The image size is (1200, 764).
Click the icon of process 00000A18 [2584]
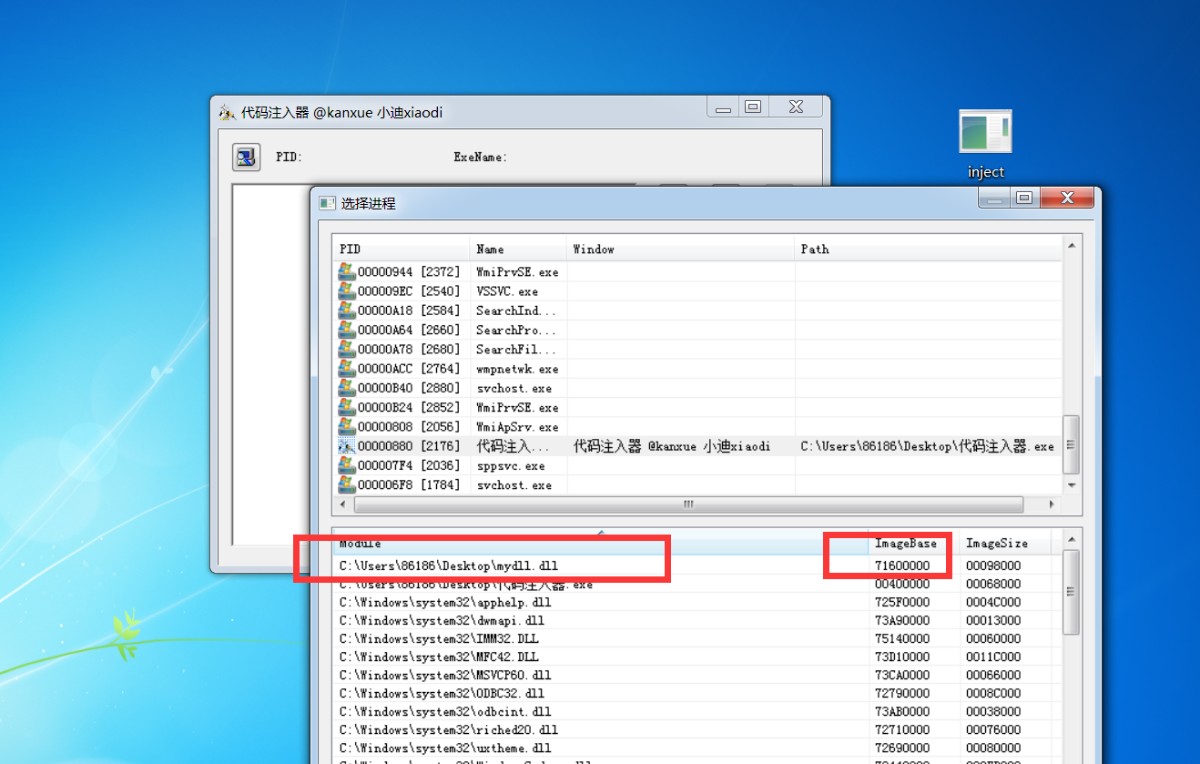pos(347,310)
